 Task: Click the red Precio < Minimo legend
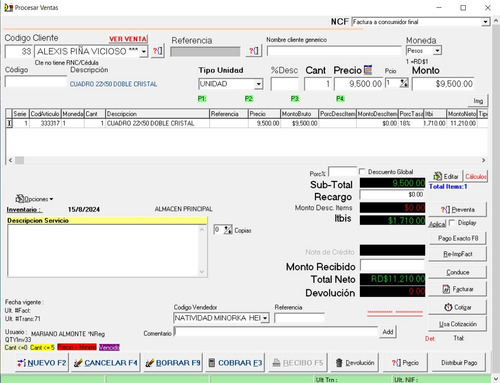(77, 347)
